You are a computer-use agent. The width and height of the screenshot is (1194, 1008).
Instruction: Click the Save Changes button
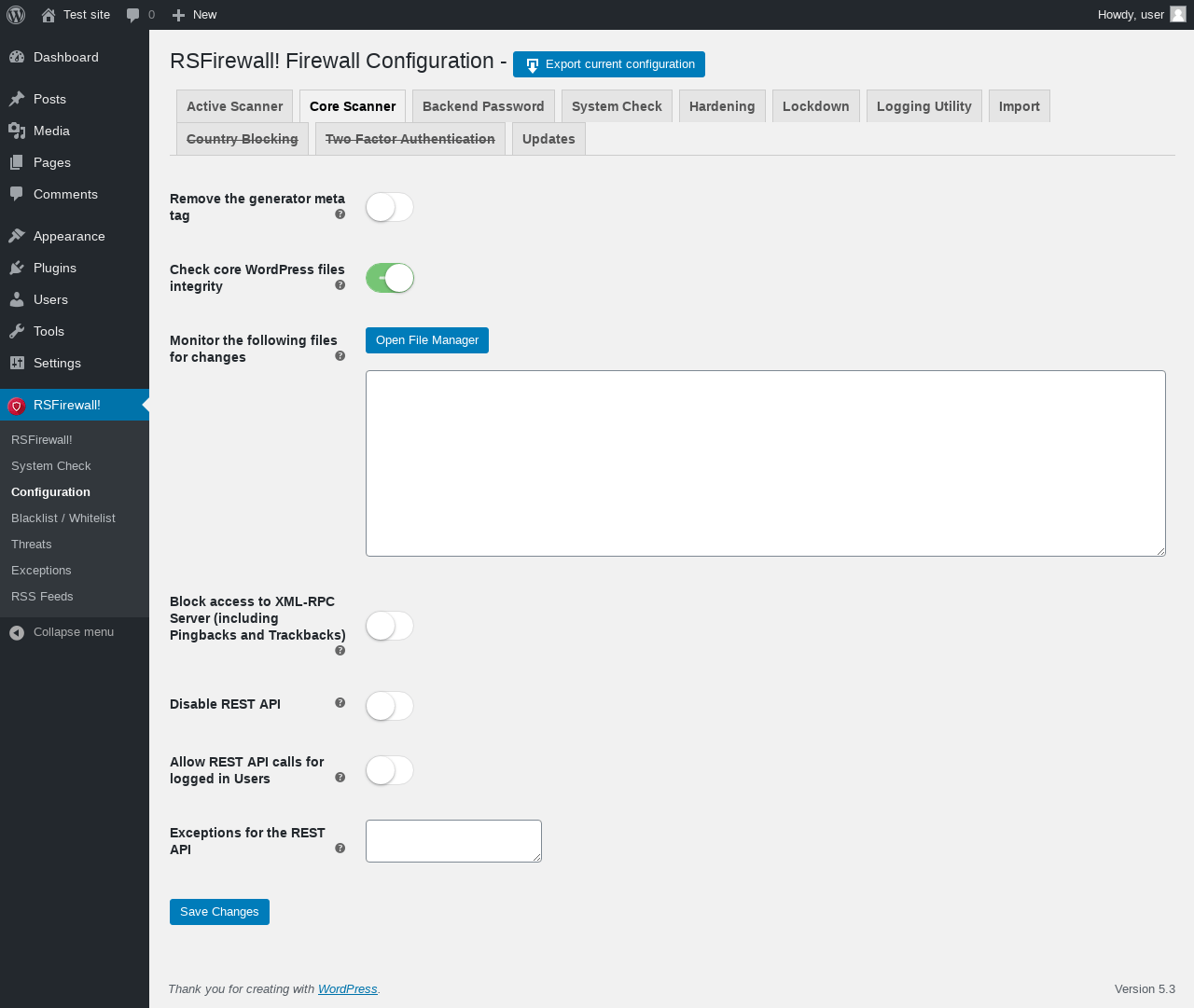219,912
